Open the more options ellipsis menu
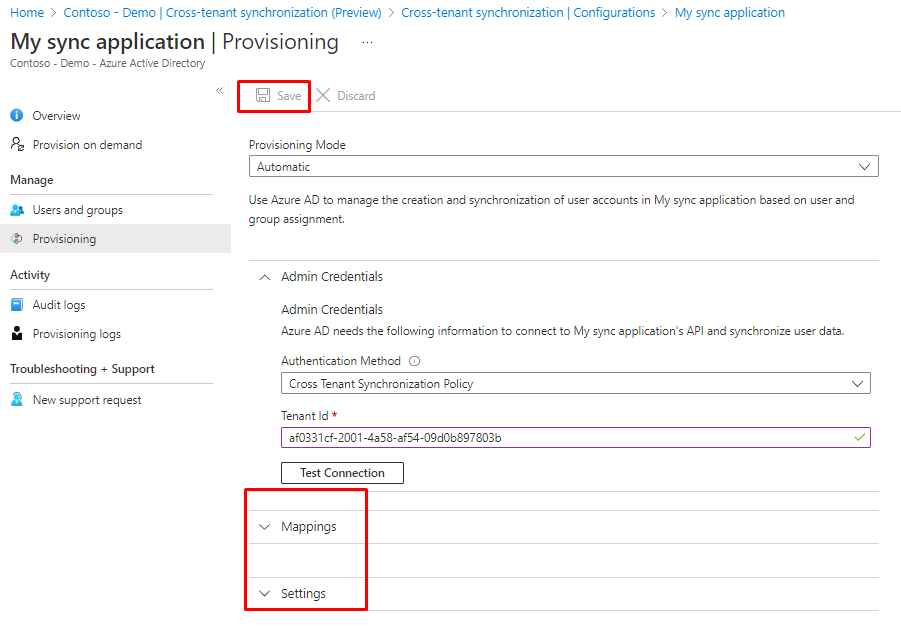Image resolution: width=901 pixels, height=639 pixels. 367,43
